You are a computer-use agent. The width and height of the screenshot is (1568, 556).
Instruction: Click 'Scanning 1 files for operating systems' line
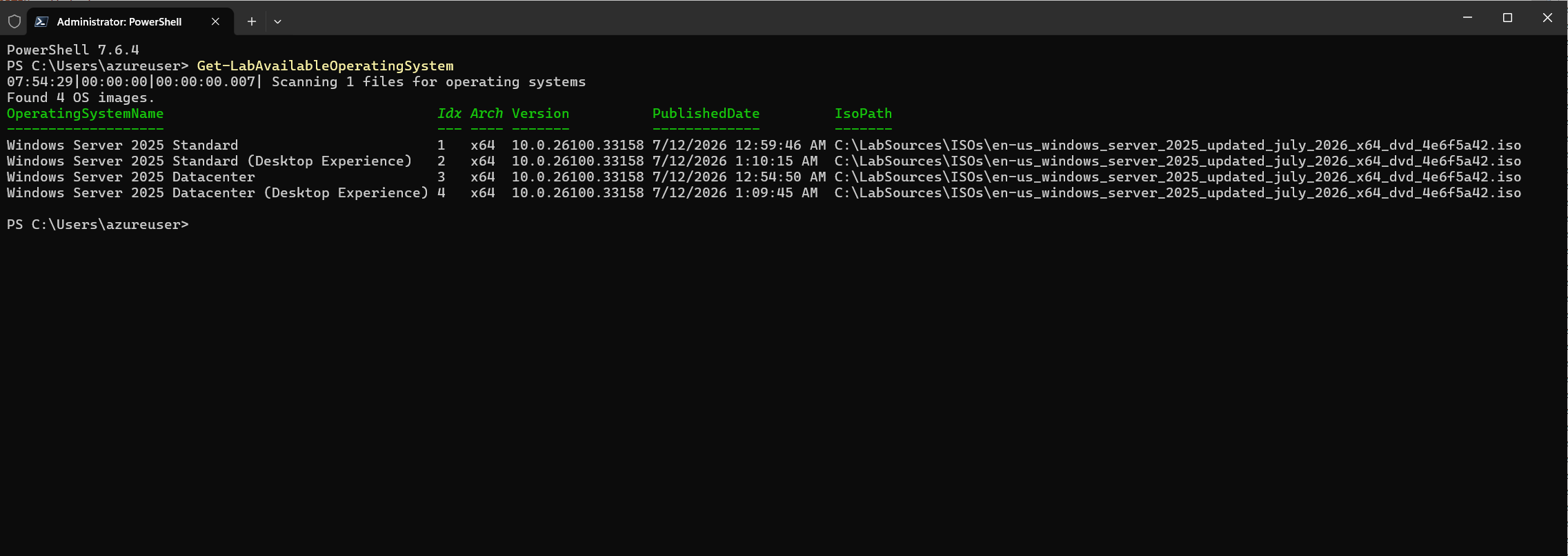(x=428, y=82)
